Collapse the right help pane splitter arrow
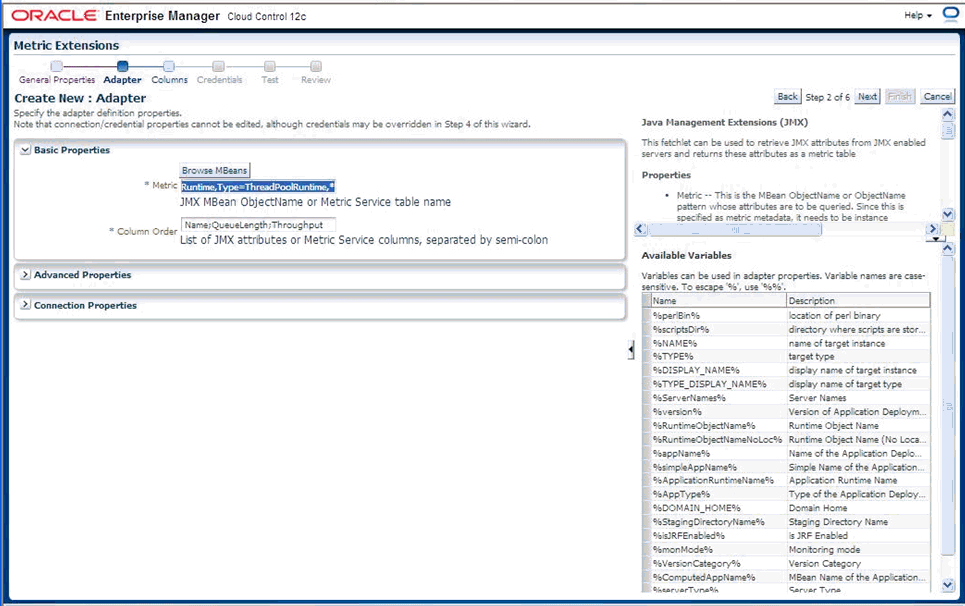965x606 pixels. [631, 350]
